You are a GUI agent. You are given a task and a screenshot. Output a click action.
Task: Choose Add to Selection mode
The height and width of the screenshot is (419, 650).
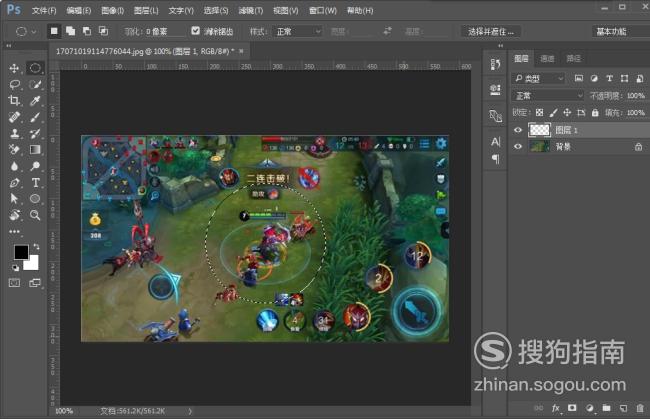pos(70,31)
